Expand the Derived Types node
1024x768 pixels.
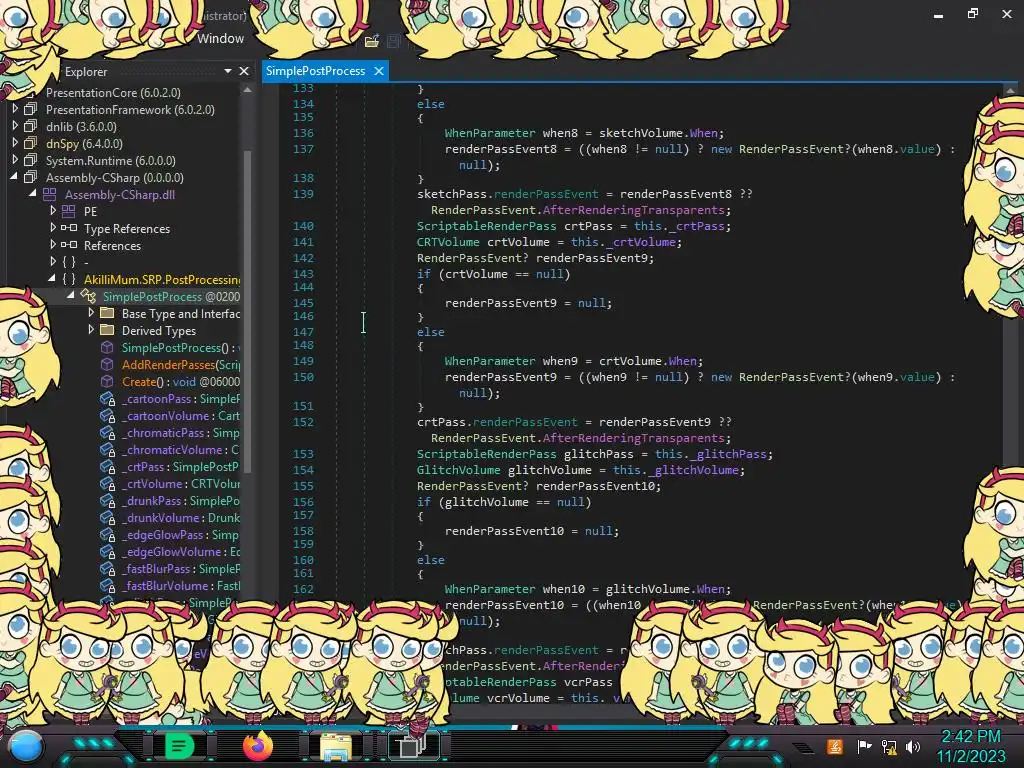[x=91, y=330]
